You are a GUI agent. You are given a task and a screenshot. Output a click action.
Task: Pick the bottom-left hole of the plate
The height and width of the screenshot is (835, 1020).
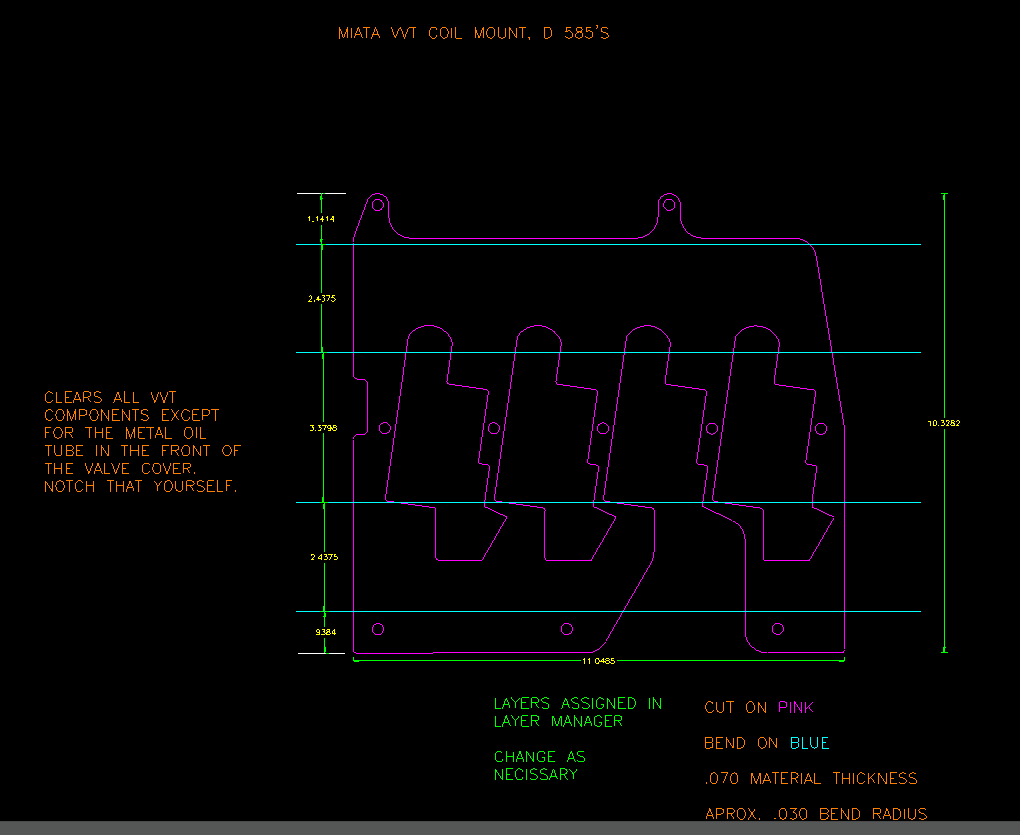pyautogui.click(x=378, y=629)
